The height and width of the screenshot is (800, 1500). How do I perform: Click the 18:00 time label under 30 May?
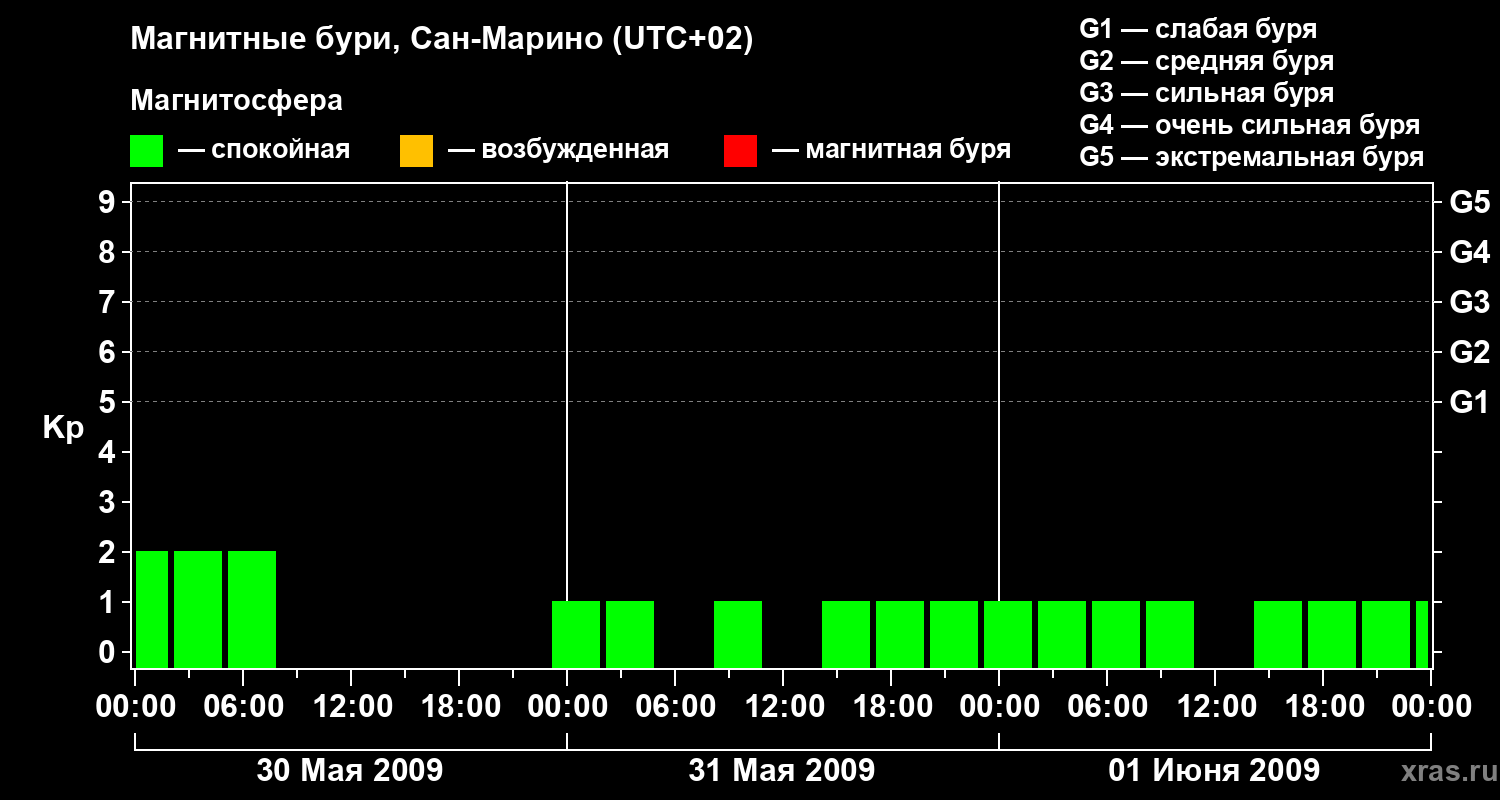pyautogui.click(x=459, y=707)
